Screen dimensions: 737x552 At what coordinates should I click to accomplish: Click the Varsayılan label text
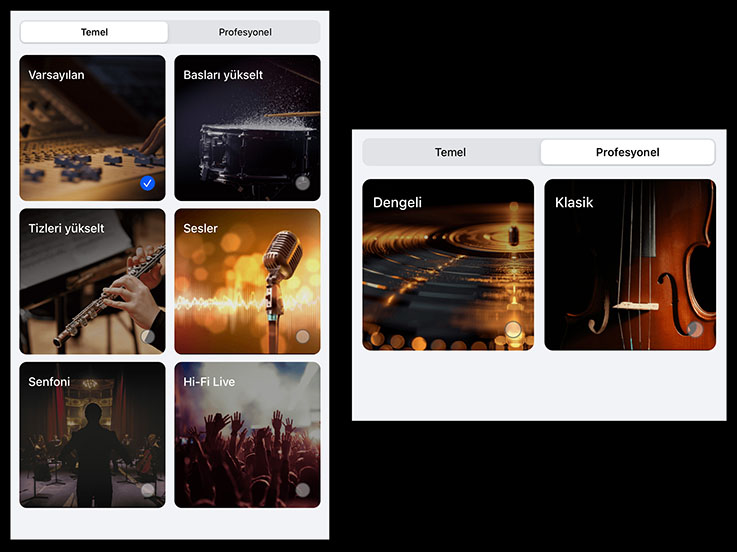point(56,75)
